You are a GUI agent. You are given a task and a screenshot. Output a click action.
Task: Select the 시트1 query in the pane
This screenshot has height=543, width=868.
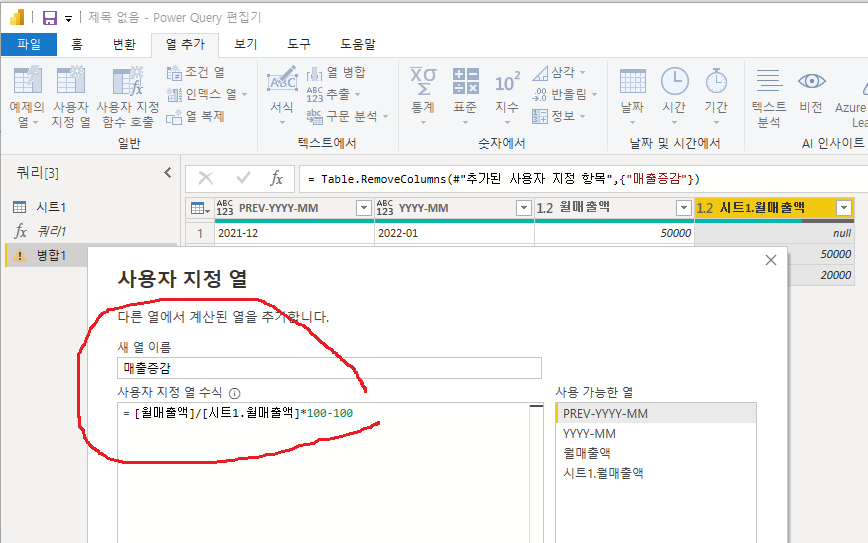50,207
